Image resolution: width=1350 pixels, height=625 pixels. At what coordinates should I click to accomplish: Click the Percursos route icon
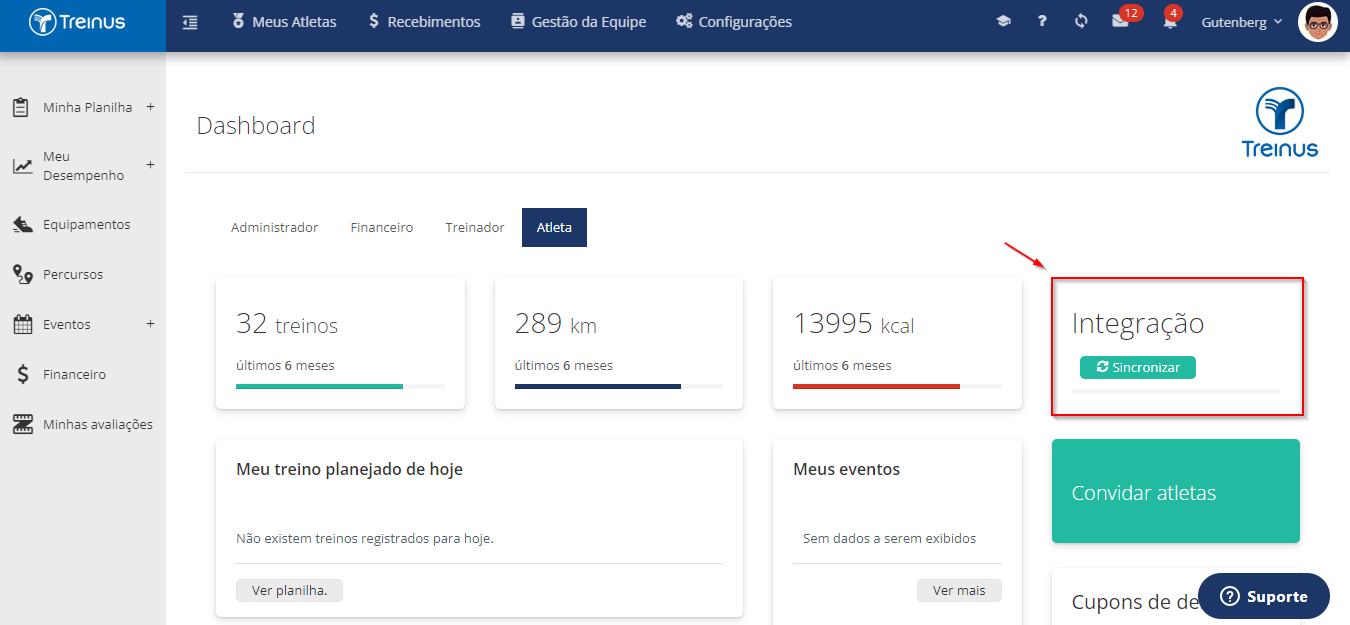(23, 275)
